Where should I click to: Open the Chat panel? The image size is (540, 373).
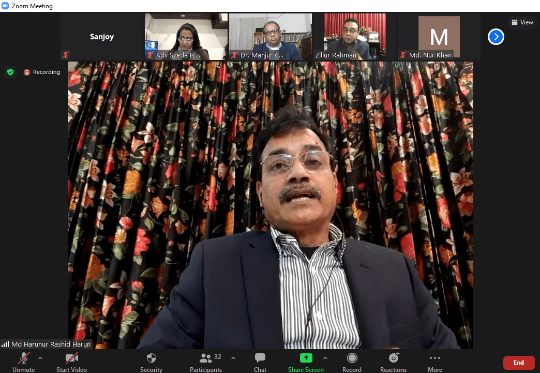[260, 362]
